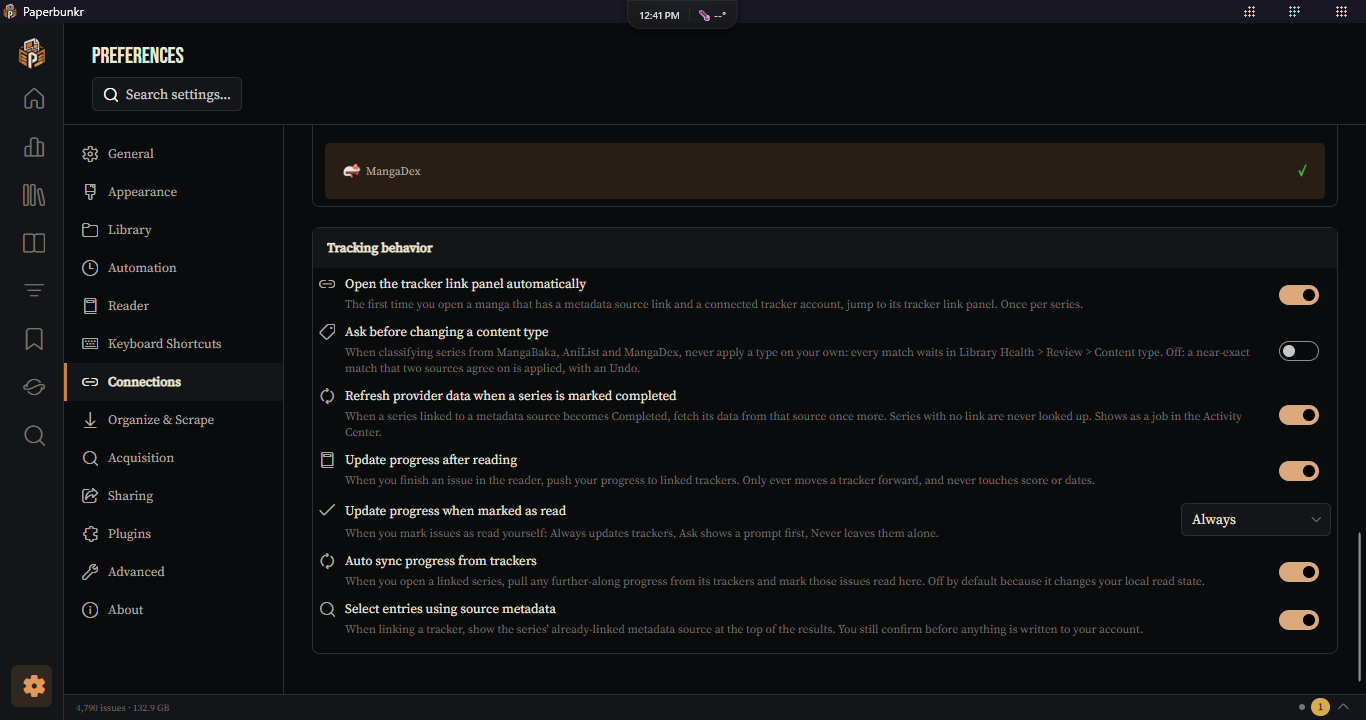Click the magnifier search icon in the left rail
This screenshot has width=1366, height=720.
click(x=34, y=436)
